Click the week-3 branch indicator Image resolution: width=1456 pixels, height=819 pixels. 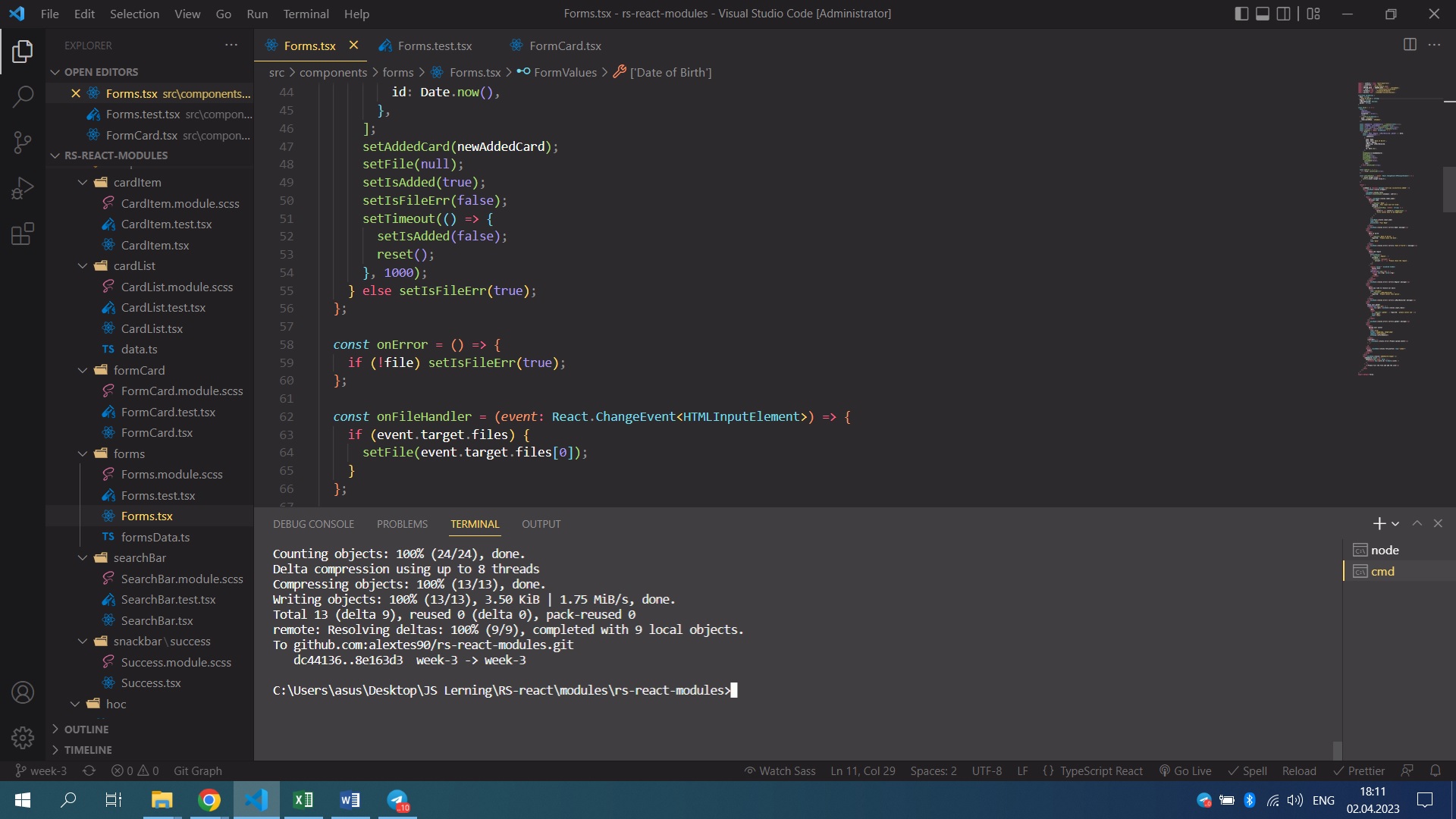[42, 770]
